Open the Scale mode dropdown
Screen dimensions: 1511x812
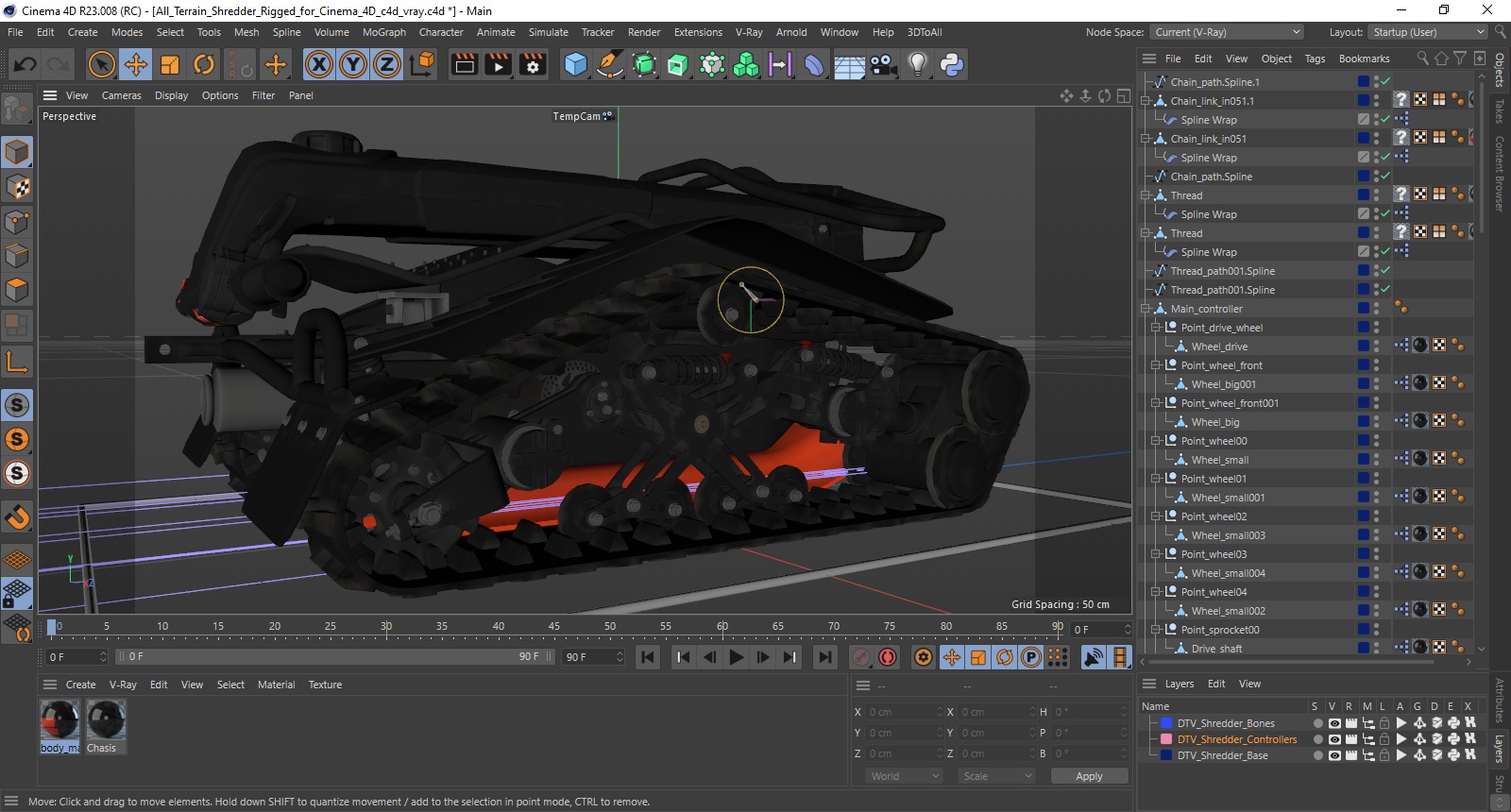pyautogui.click(x=996, y=776)
